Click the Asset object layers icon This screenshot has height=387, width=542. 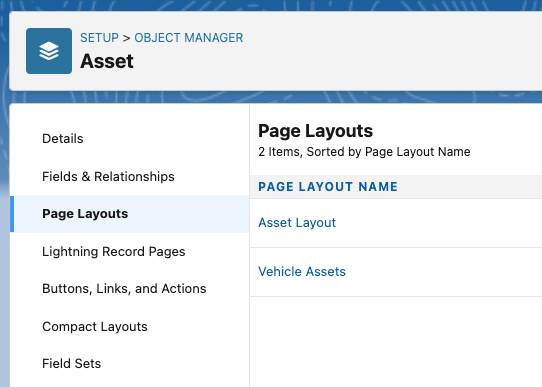49,51
